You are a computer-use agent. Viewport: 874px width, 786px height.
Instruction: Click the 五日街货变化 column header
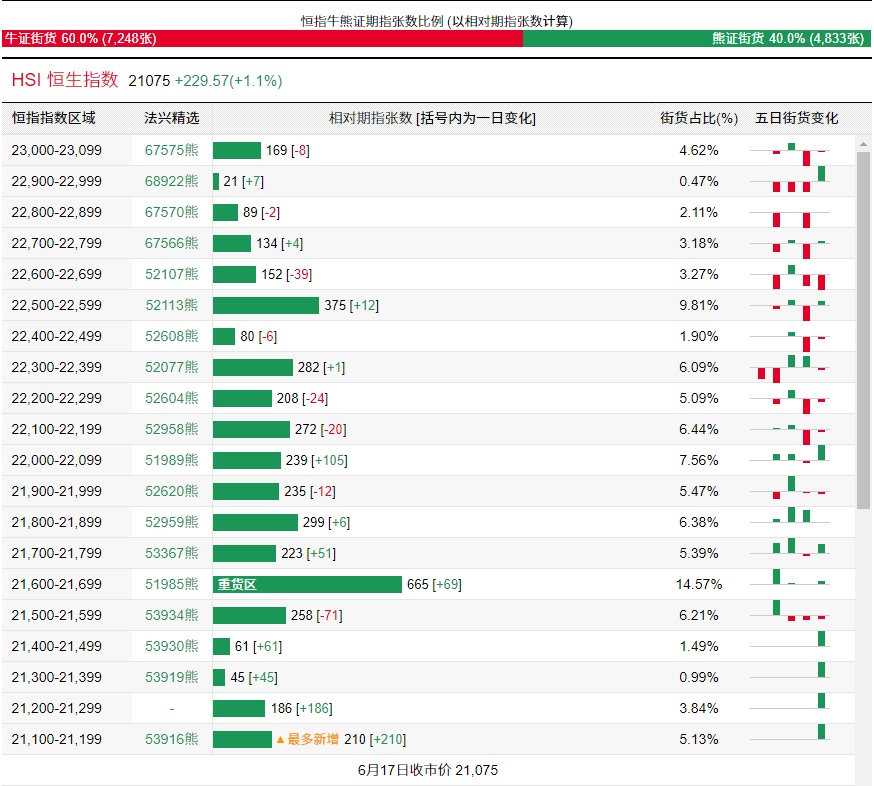click(x=797, y=118)
